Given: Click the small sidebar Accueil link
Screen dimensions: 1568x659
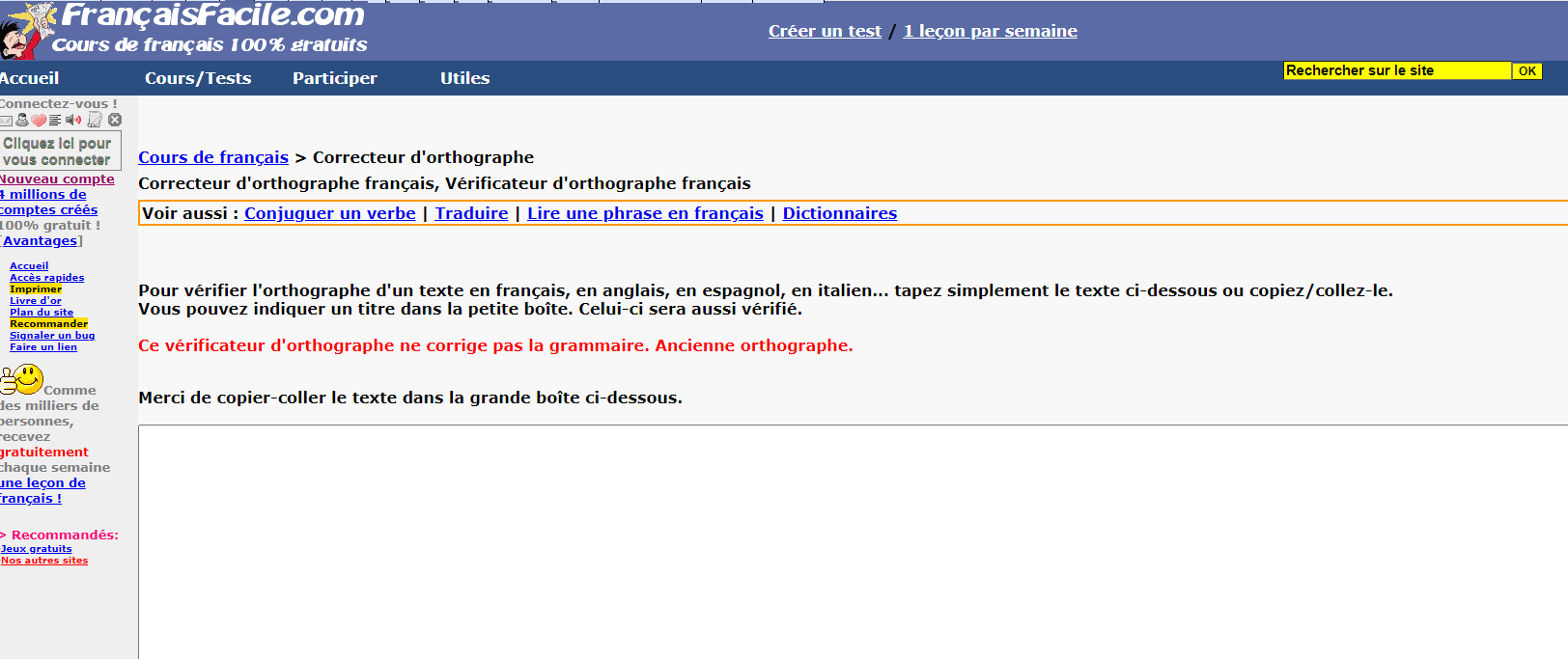Looking at the screenshot, I should [x=29, y=265].
